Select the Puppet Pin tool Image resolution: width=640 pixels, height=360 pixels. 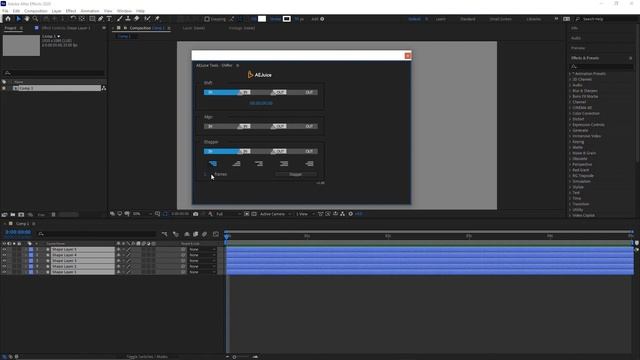(x=157, y=19)
